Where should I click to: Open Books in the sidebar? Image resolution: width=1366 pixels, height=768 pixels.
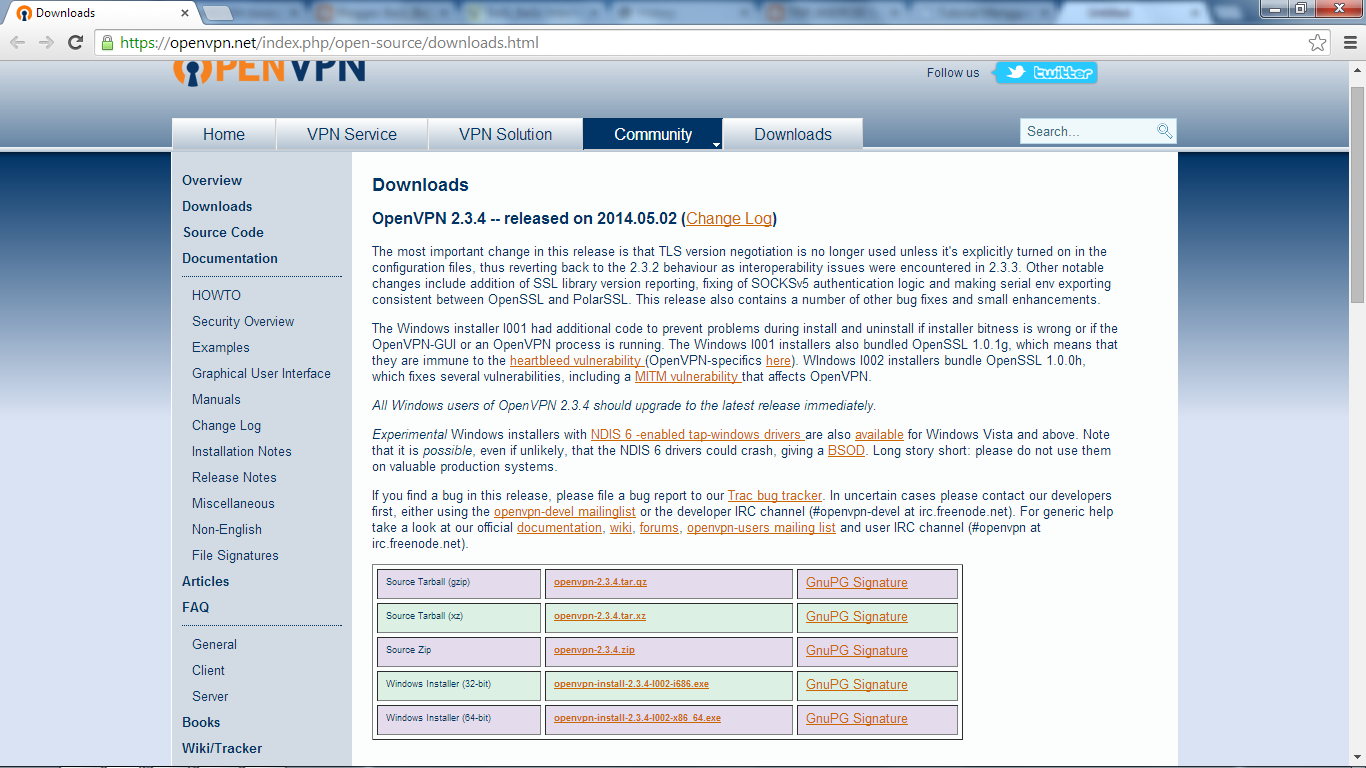pyautogui.click(x=201, y=722)
